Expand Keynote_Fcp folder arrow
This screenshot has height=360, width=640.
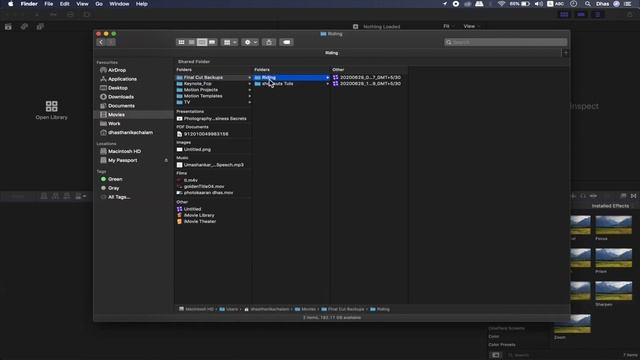coord(249,84)
